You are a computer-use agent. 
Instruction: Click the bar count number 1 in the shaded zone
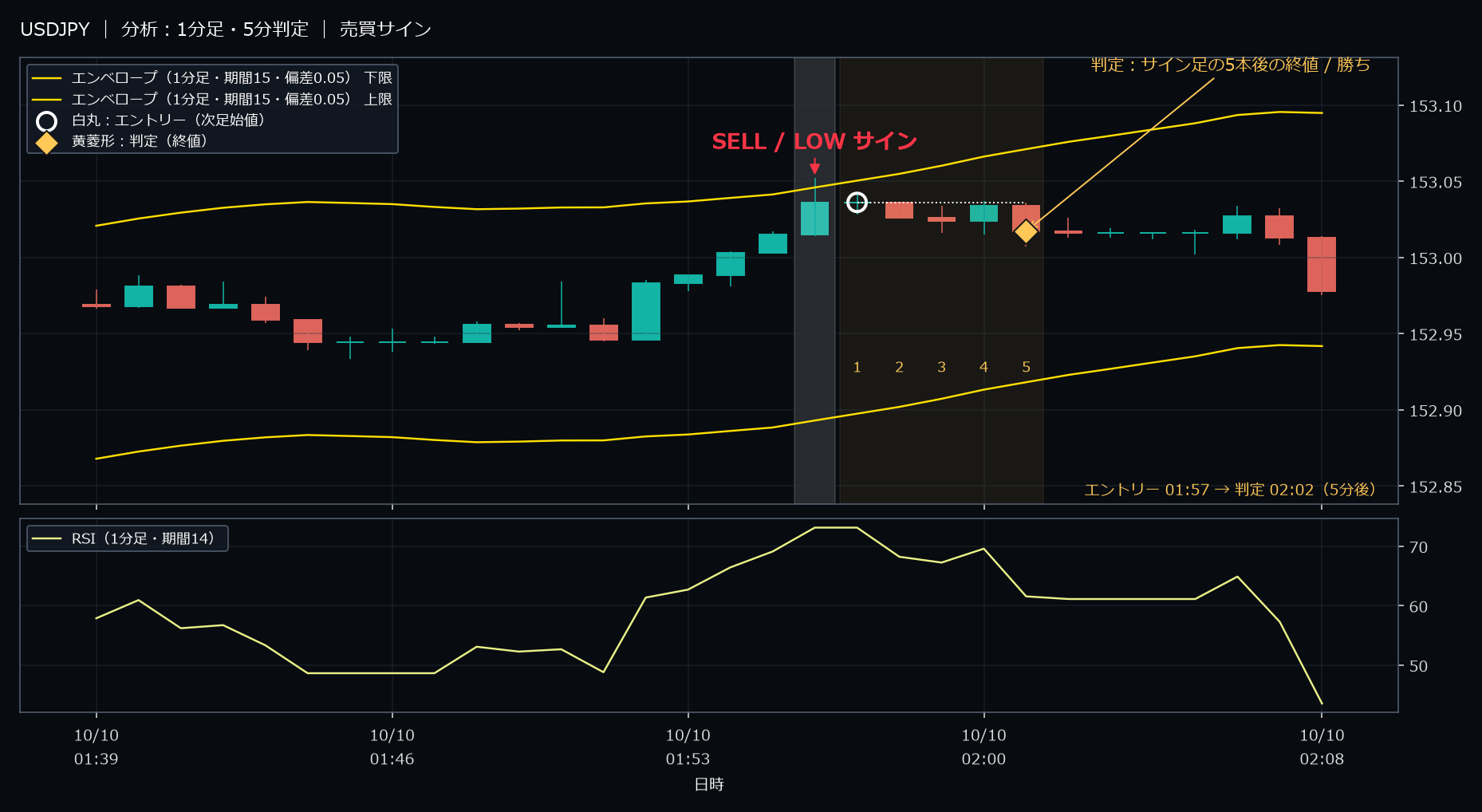pos(857,367)
